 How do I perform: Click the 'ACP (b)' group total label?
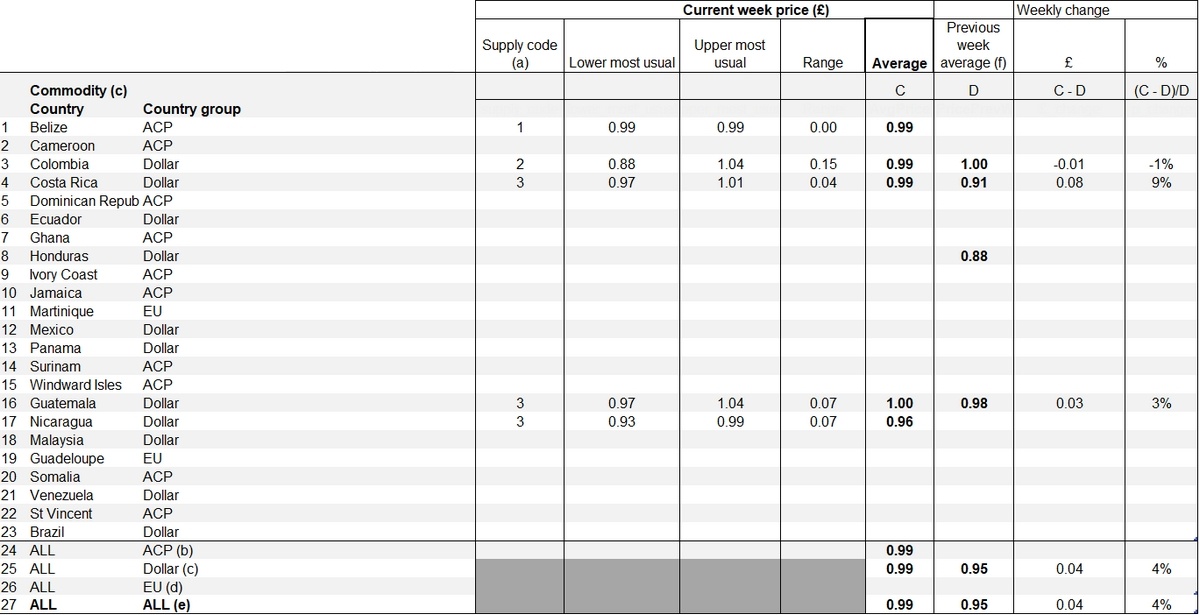(167, 550)
